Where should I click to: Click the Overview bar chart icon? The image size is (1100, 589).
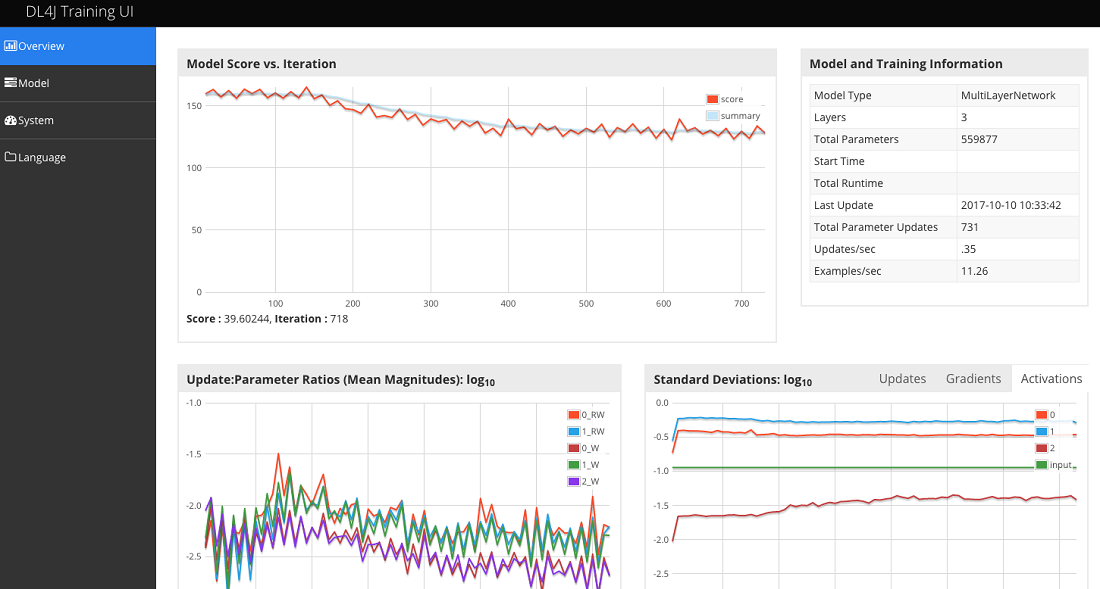[11, 46]
